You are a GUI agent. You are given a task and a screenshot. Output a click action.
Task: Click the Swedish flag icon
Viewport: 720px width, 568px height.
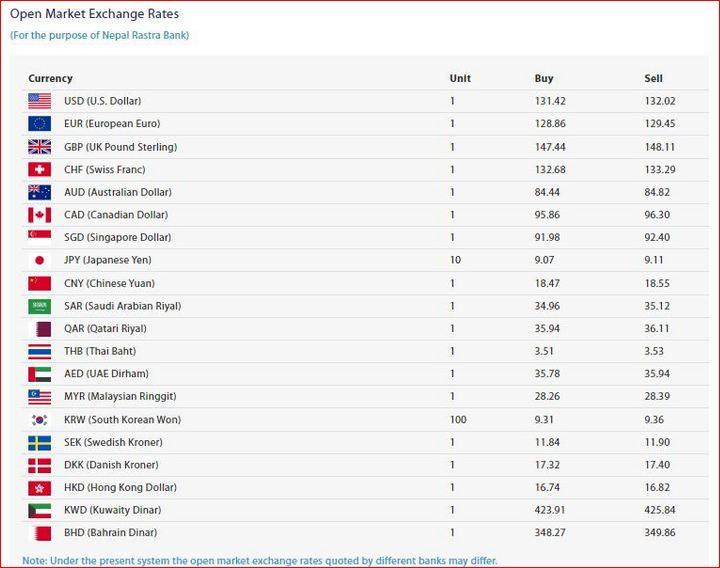(x=39, y=443)
